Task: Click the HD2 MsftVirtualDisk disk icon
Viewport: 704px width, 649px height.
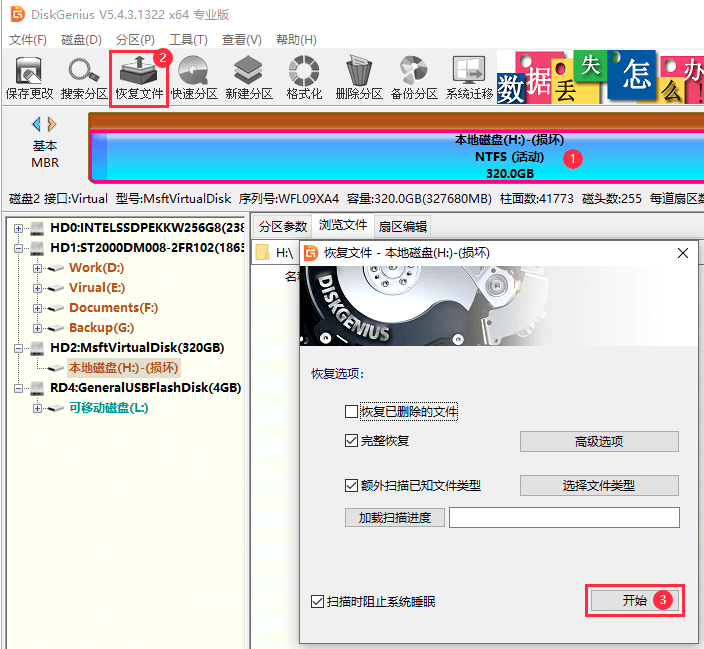Action: click(x=37, y=348)
